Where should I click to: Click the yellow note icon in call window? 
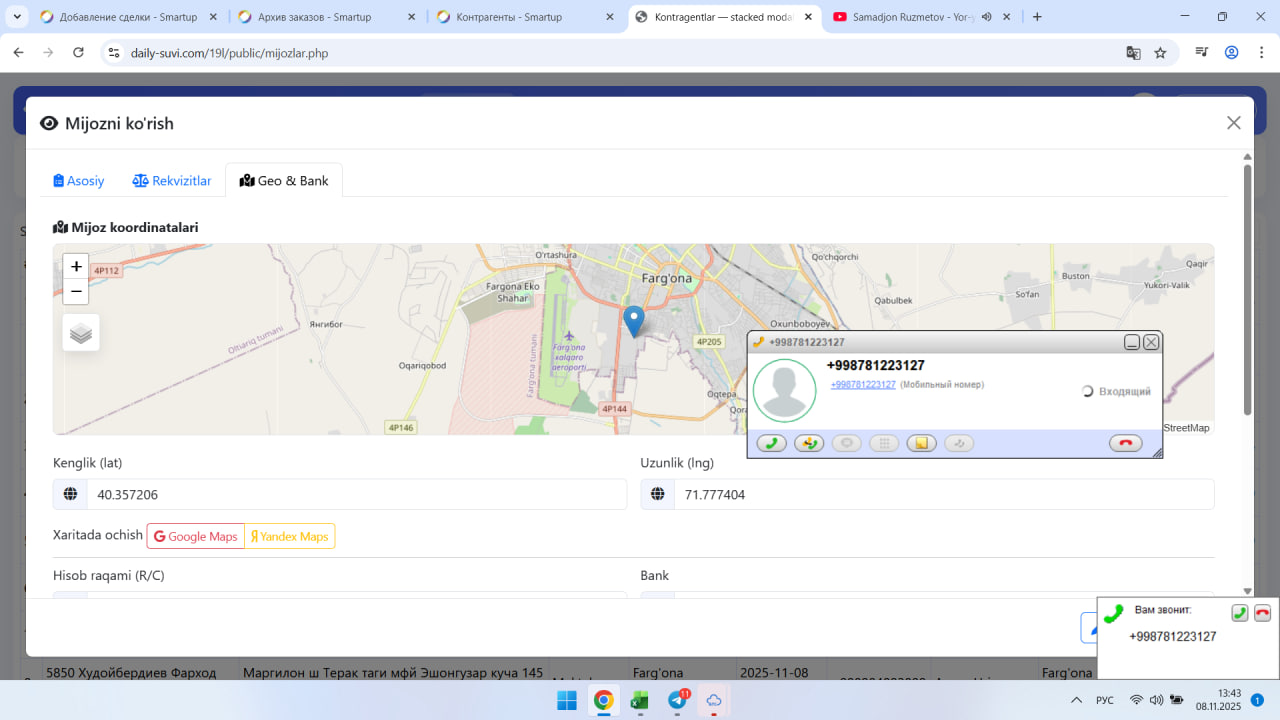pos(921,444)
